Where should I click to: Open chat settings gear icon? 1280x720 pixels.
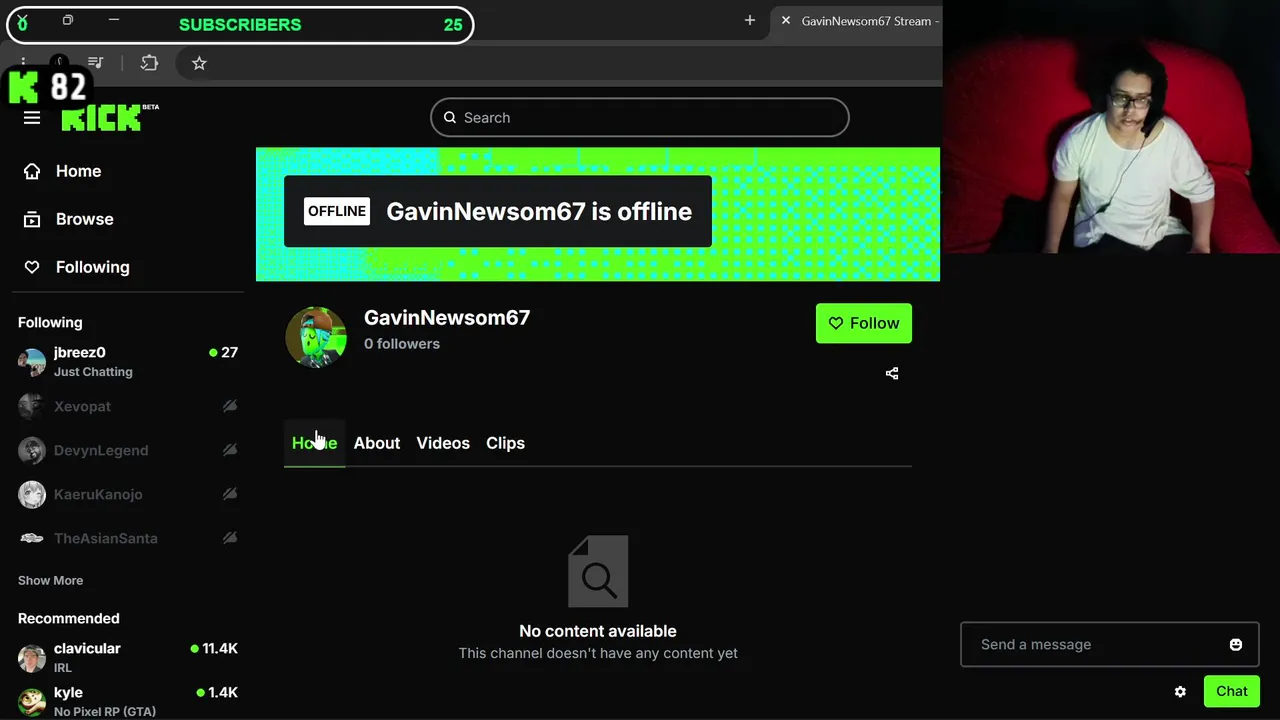[x=1180, y=691]
